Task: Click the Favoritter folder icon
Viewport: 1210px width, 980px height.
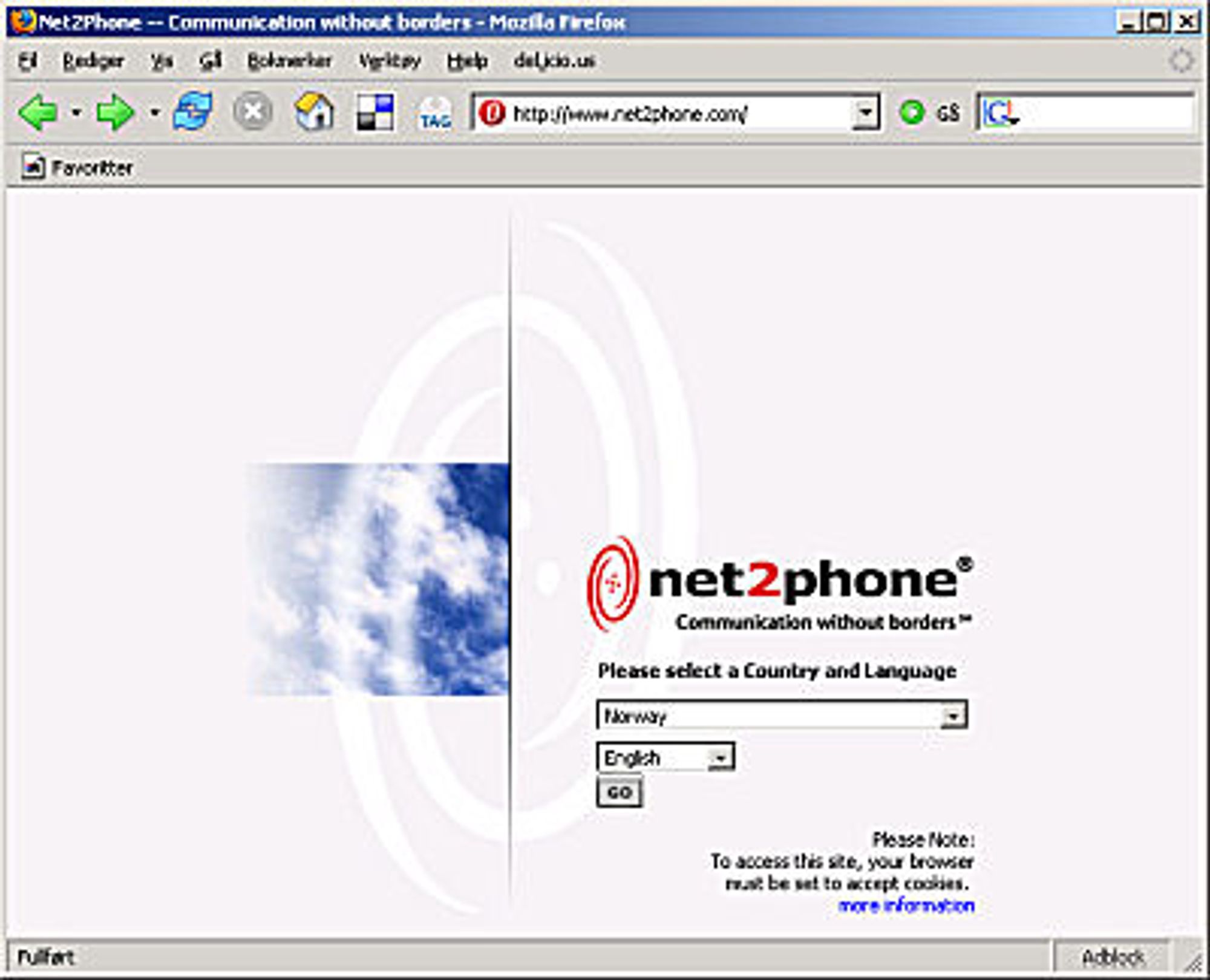Action: click(33, 168)
